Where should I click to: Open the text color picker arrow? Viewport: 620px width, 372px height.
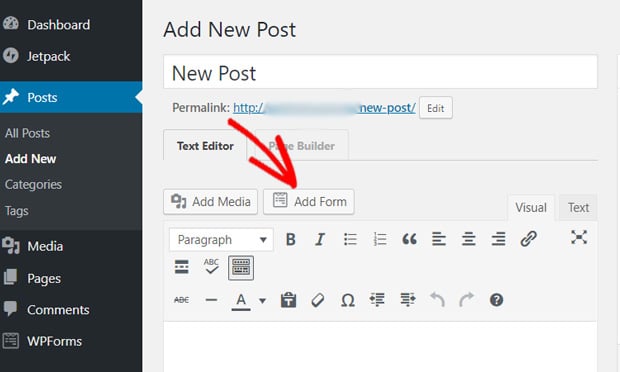pyautogui.click(x=262, y=301)
